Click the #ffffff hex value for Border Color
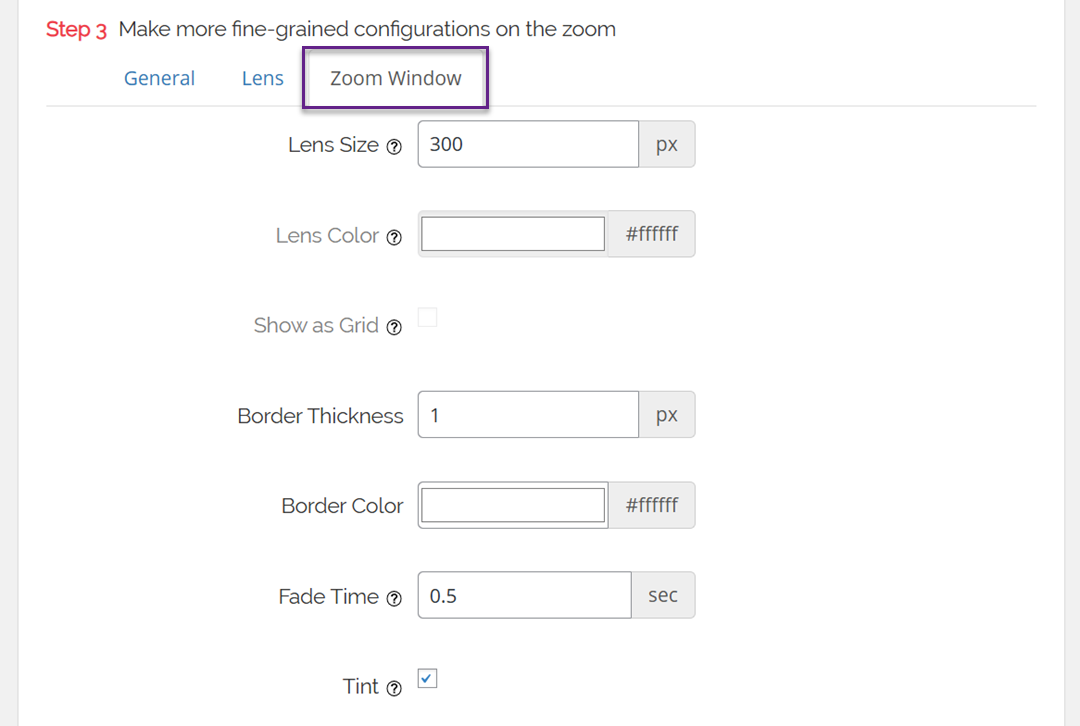Screen dimensions: 1080x726 pyautogui.click(x=651, y=505)
